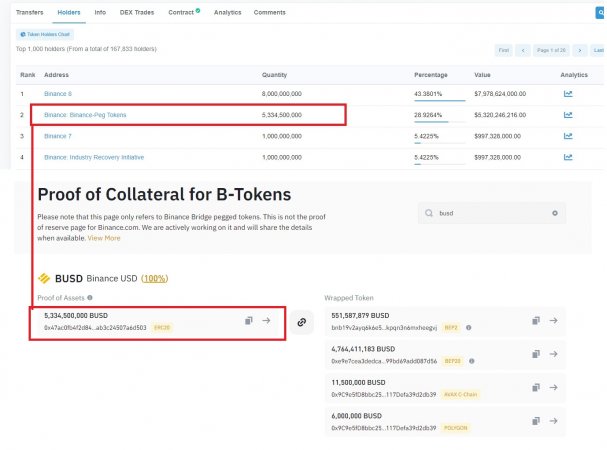The height and width of the screenshot is (450, 607).
Task: Click the Quantity column header
Action: pos(274,75)
